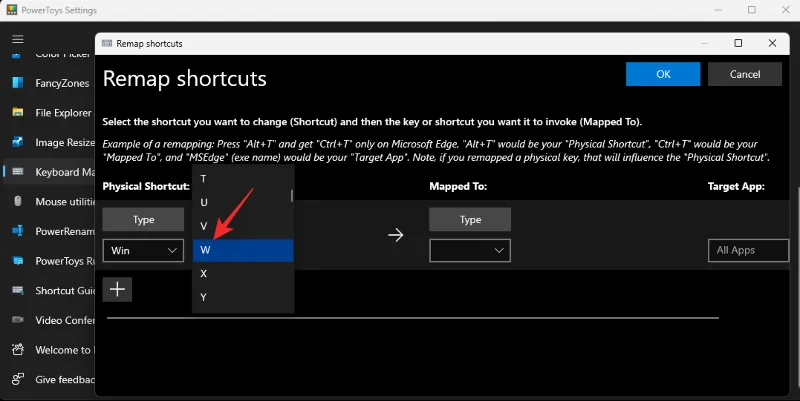The height and width of the screenshot is (401, 800).
Task: Confirm remapping with OK button
Action: click(663, 74)
